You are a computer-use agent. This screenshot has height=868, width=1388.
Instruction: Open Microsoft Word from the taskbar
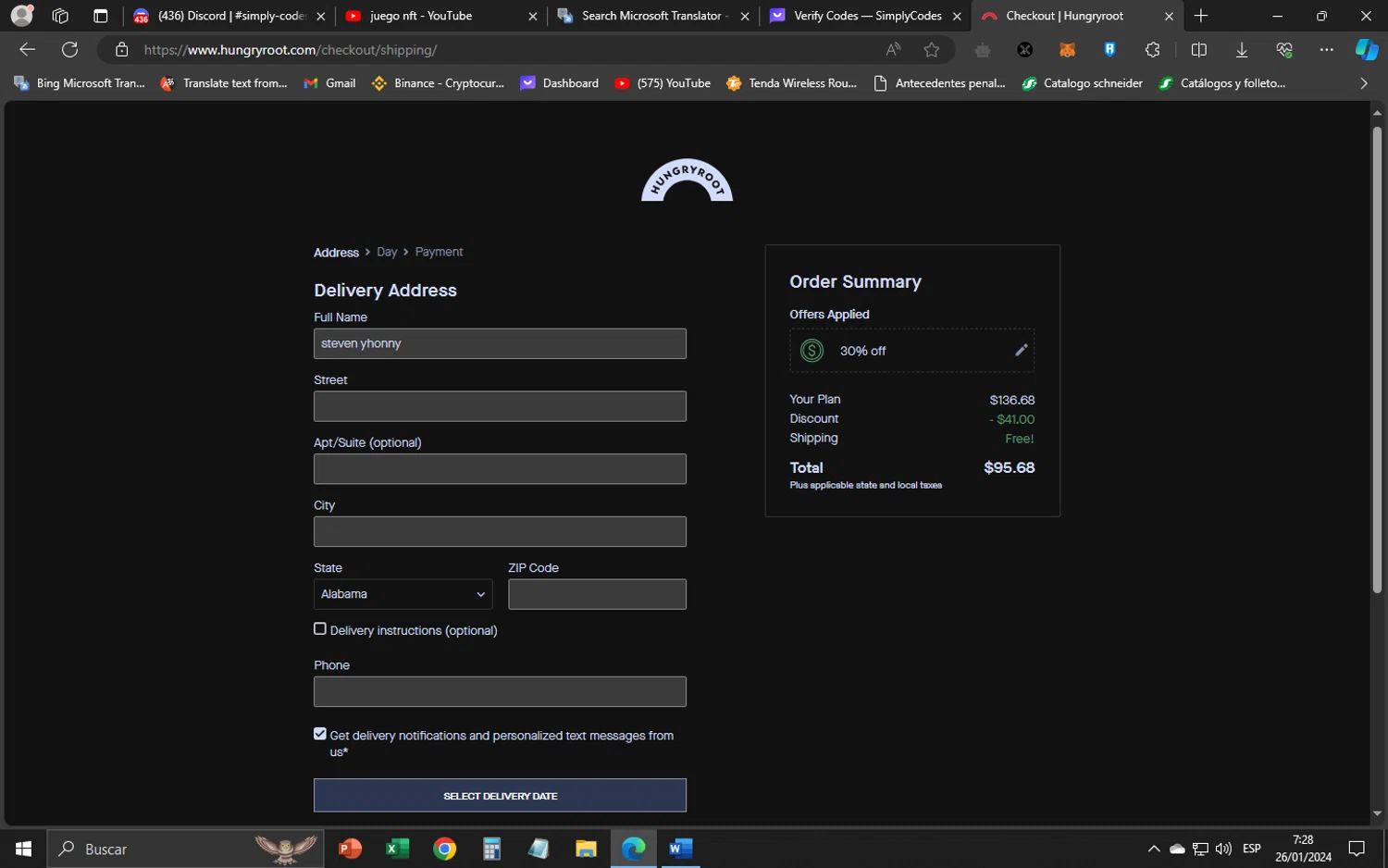coord(680,849)
